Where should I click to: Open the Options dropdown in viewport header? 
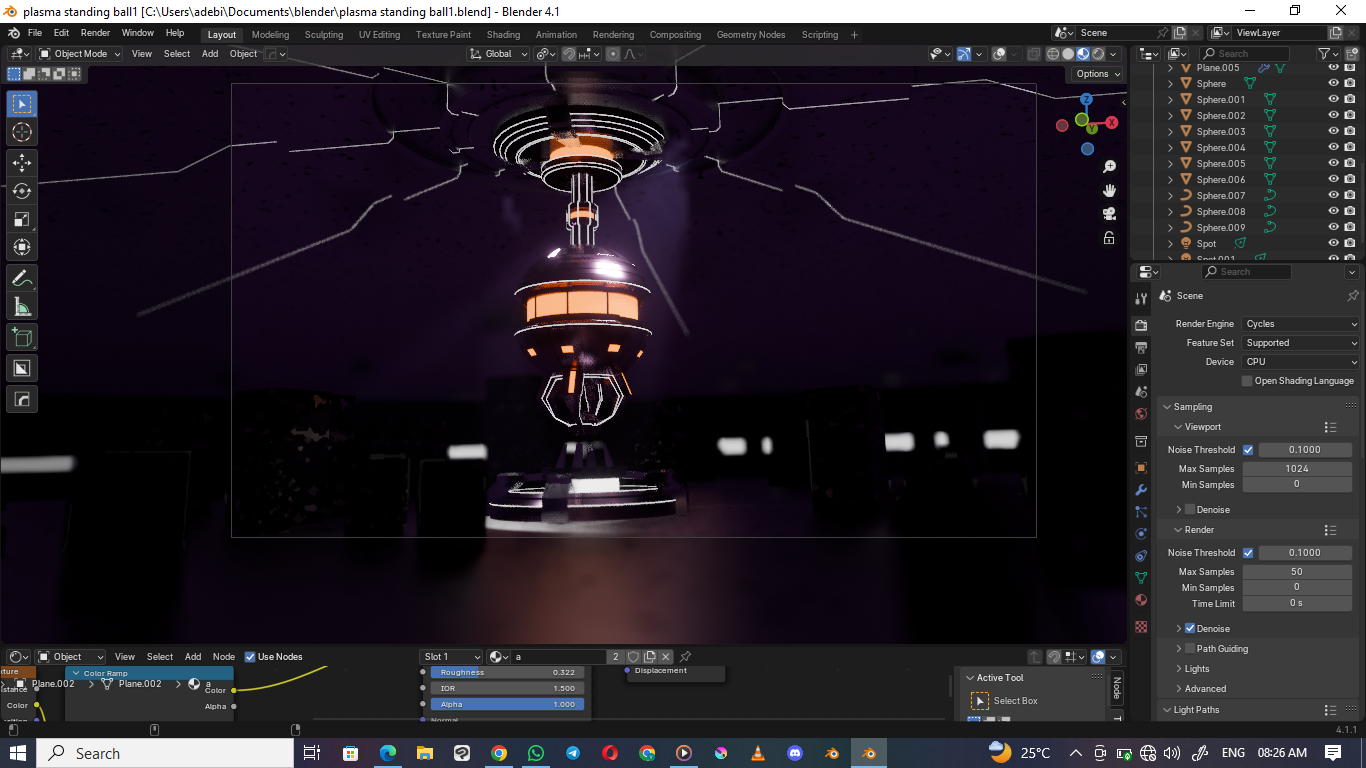tap(1097, 74)
